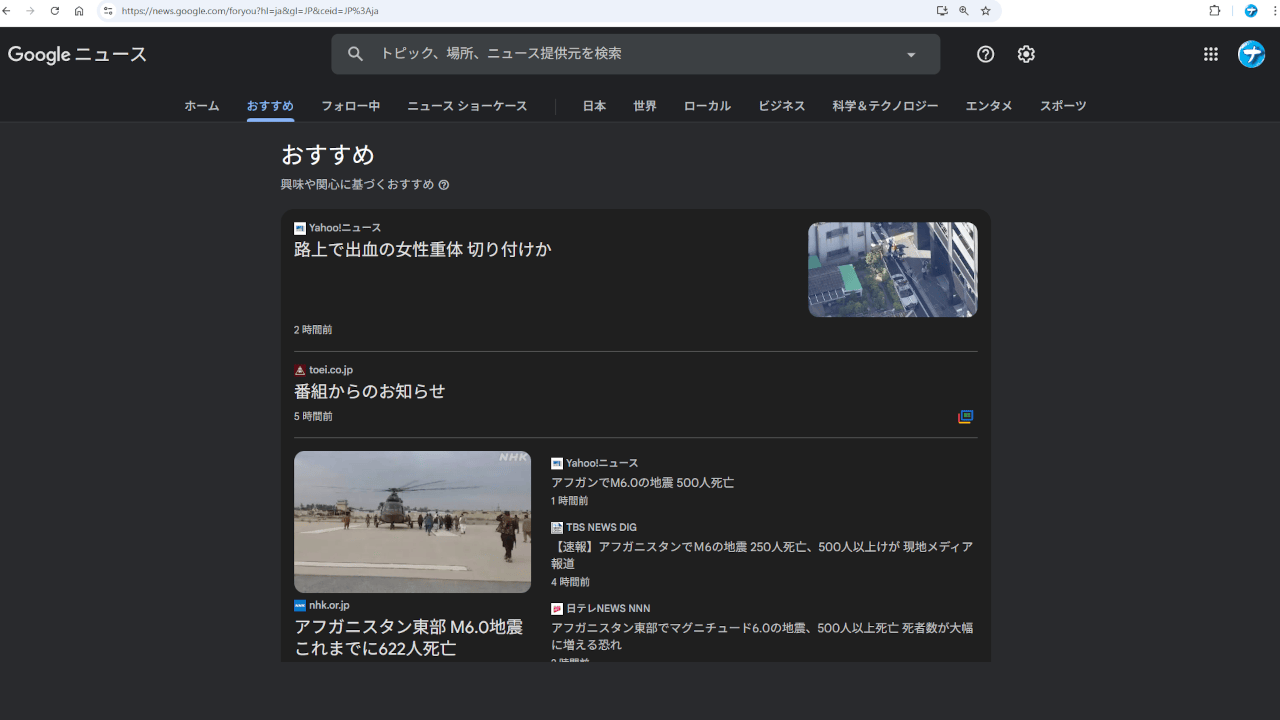Click the 1 時間前 timestamp
1280x720 pixels.
coord(570,501)
